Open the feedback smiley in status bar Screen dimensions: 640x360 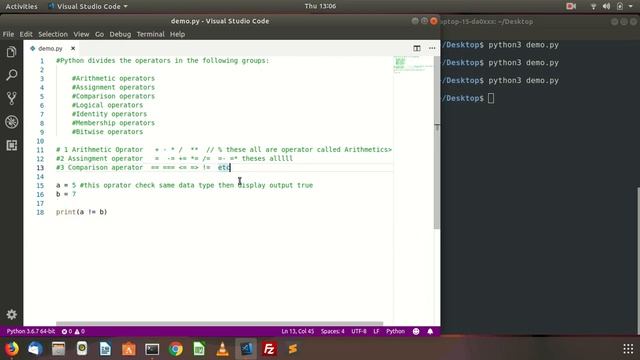(x=416, y=331)
